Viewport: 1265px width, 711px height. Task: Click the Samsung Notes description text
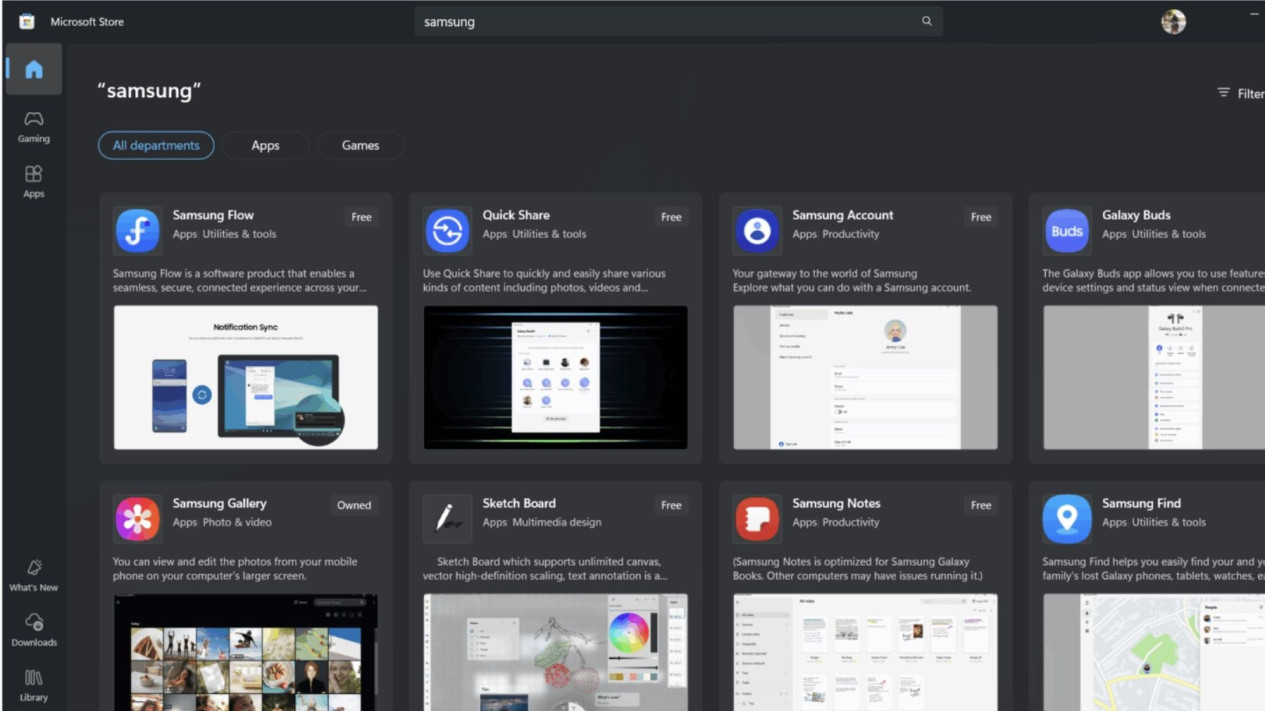pos(858,568)
